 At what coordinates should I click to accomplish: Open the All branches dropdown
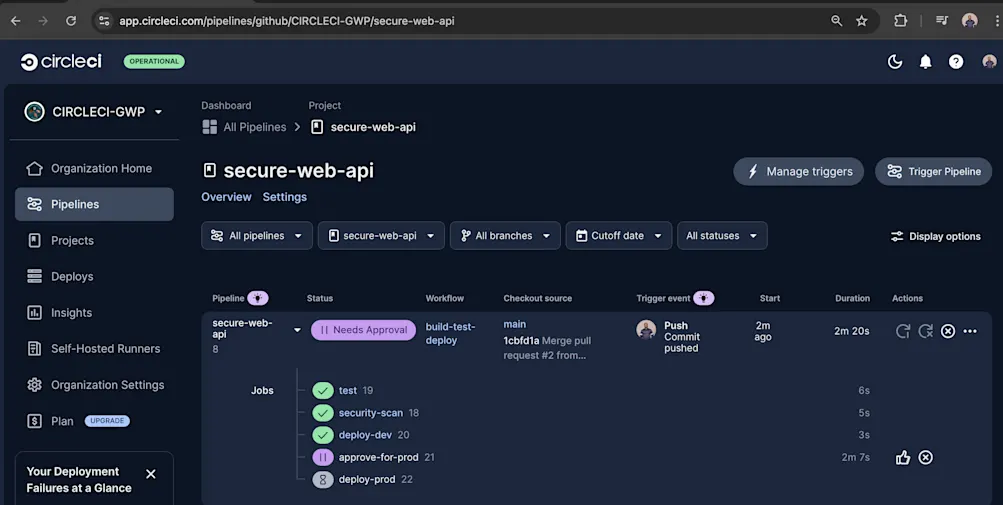[505, 236]
